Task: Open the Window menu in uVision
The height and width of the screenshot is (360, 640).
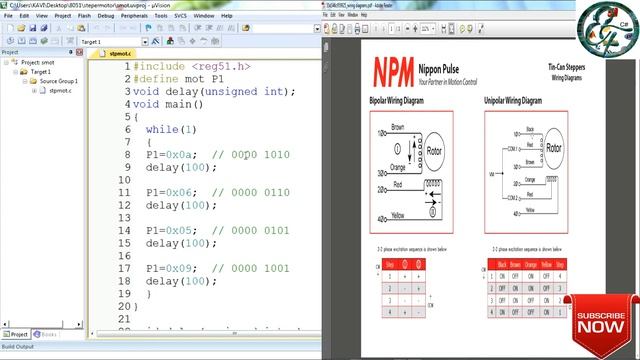Action: point(204,16)
